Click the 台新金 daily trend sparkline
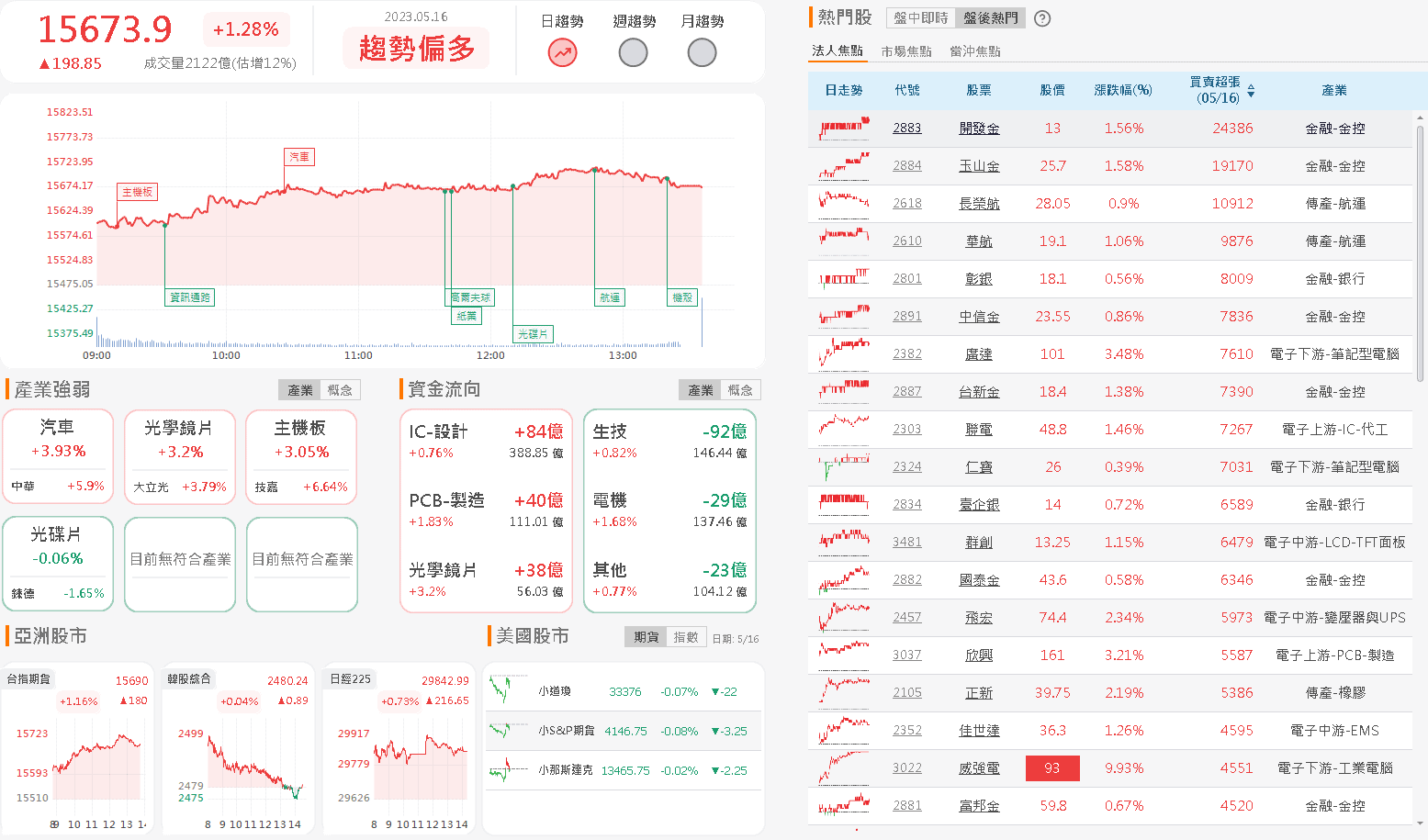The image size is (1428, 840). pos(844,392)
